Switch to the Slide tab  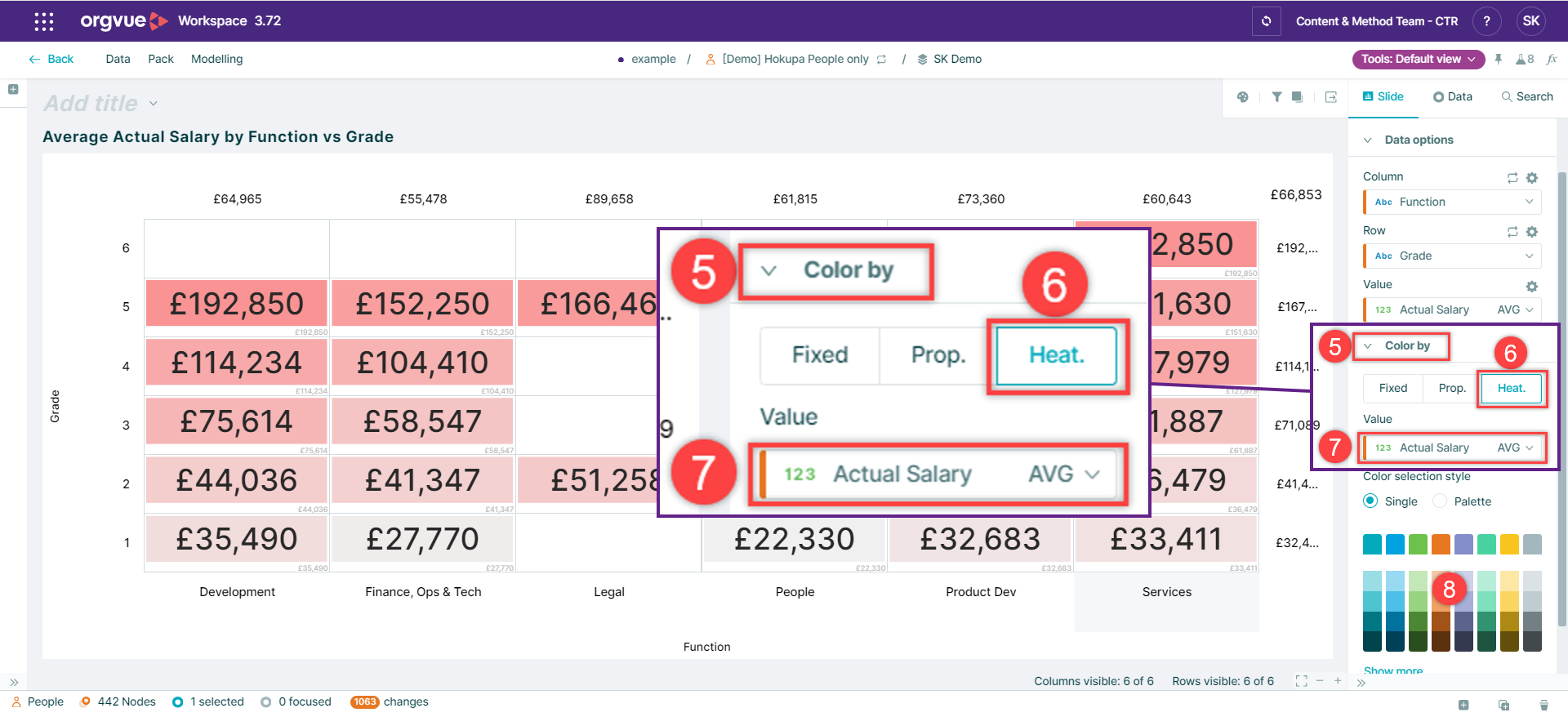pos(1383,96)
